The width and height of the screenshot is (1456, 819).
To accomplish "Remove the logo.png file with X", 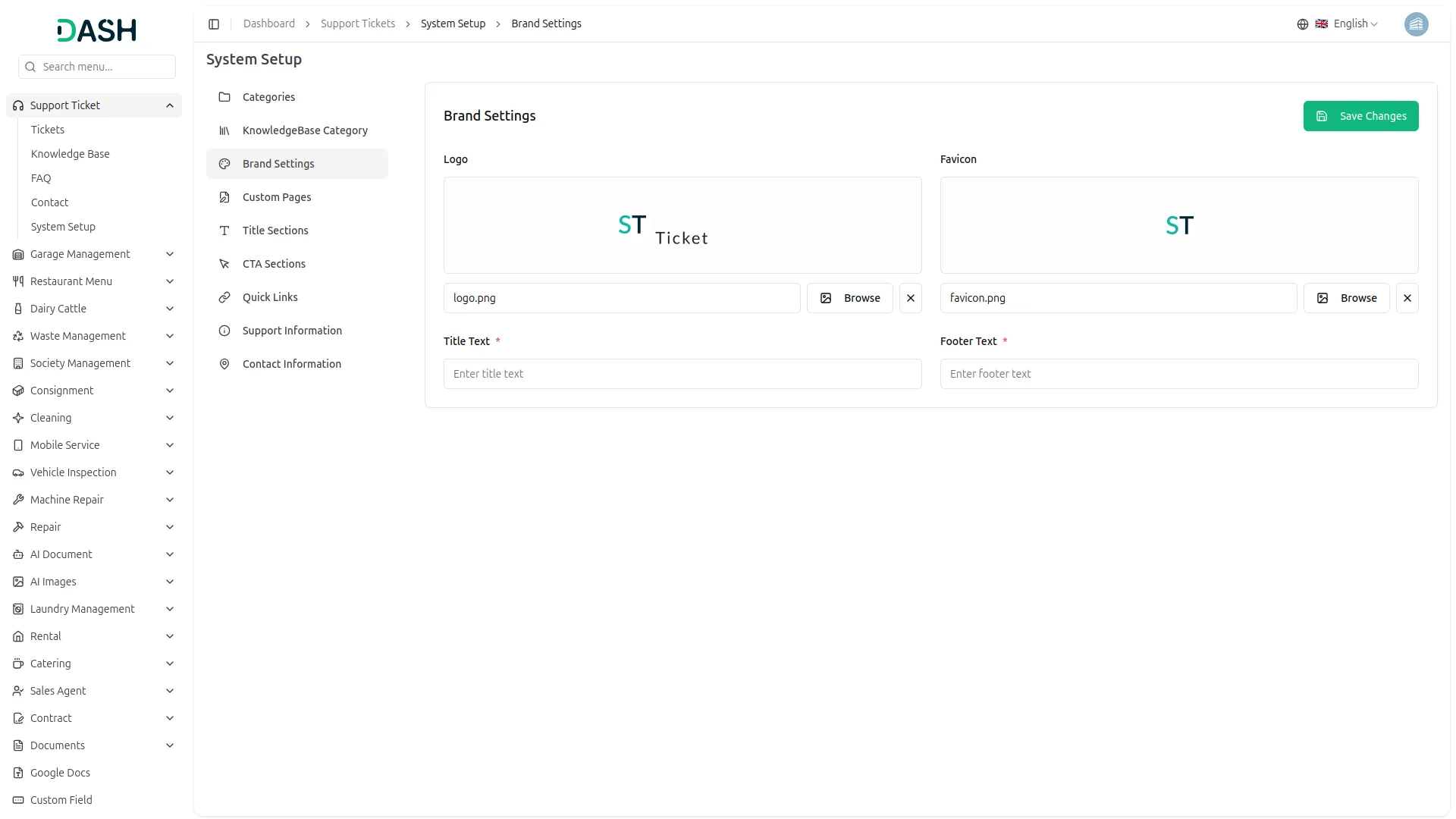I will tap(910, 298).
